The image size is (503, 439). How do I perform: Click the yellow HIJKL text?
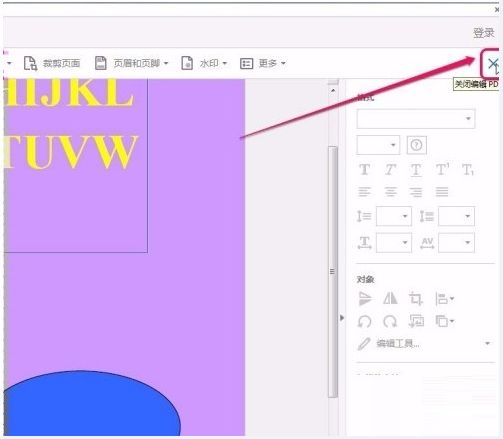(x=69, y=93)
